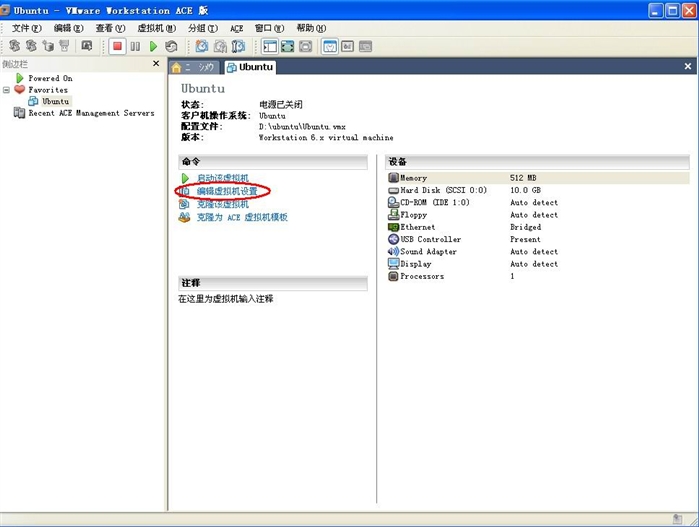The width and height of the screenshot is (699, 527).
Task: Click the Display monitor icon
Action: (x=393, y=264)
